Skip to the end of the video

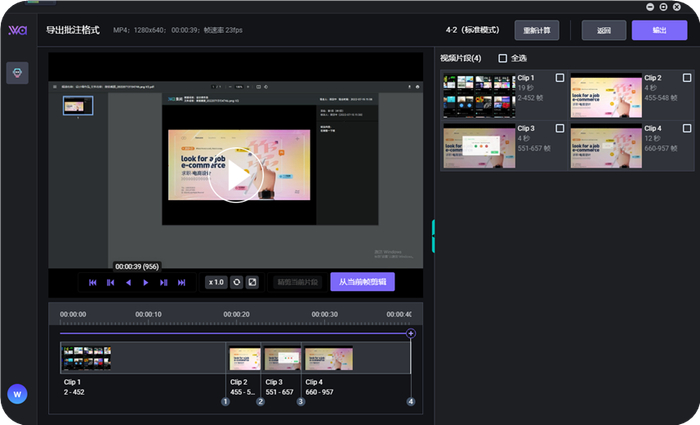[x=182, y=282]
